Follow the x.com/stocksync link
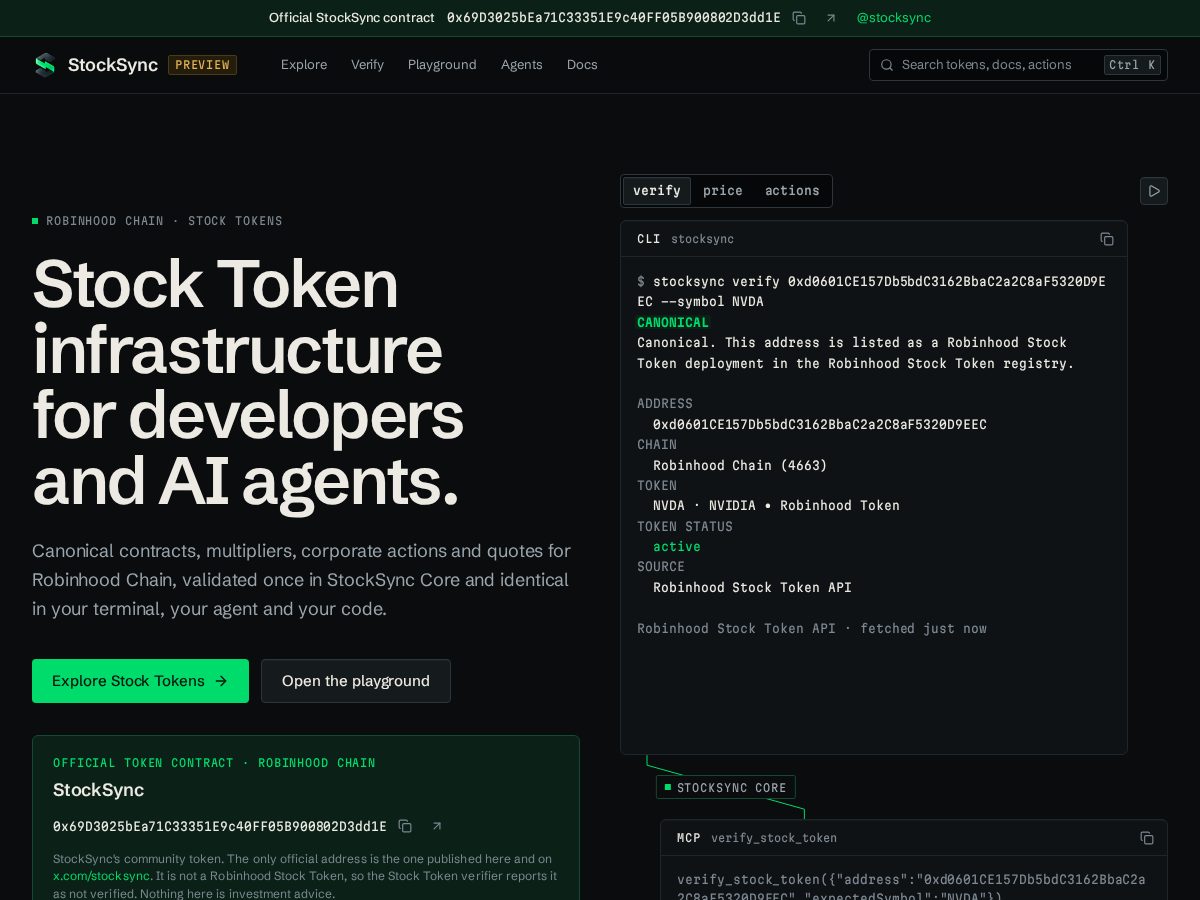This screenshot has width=1200, height=900. click(102, 876)
